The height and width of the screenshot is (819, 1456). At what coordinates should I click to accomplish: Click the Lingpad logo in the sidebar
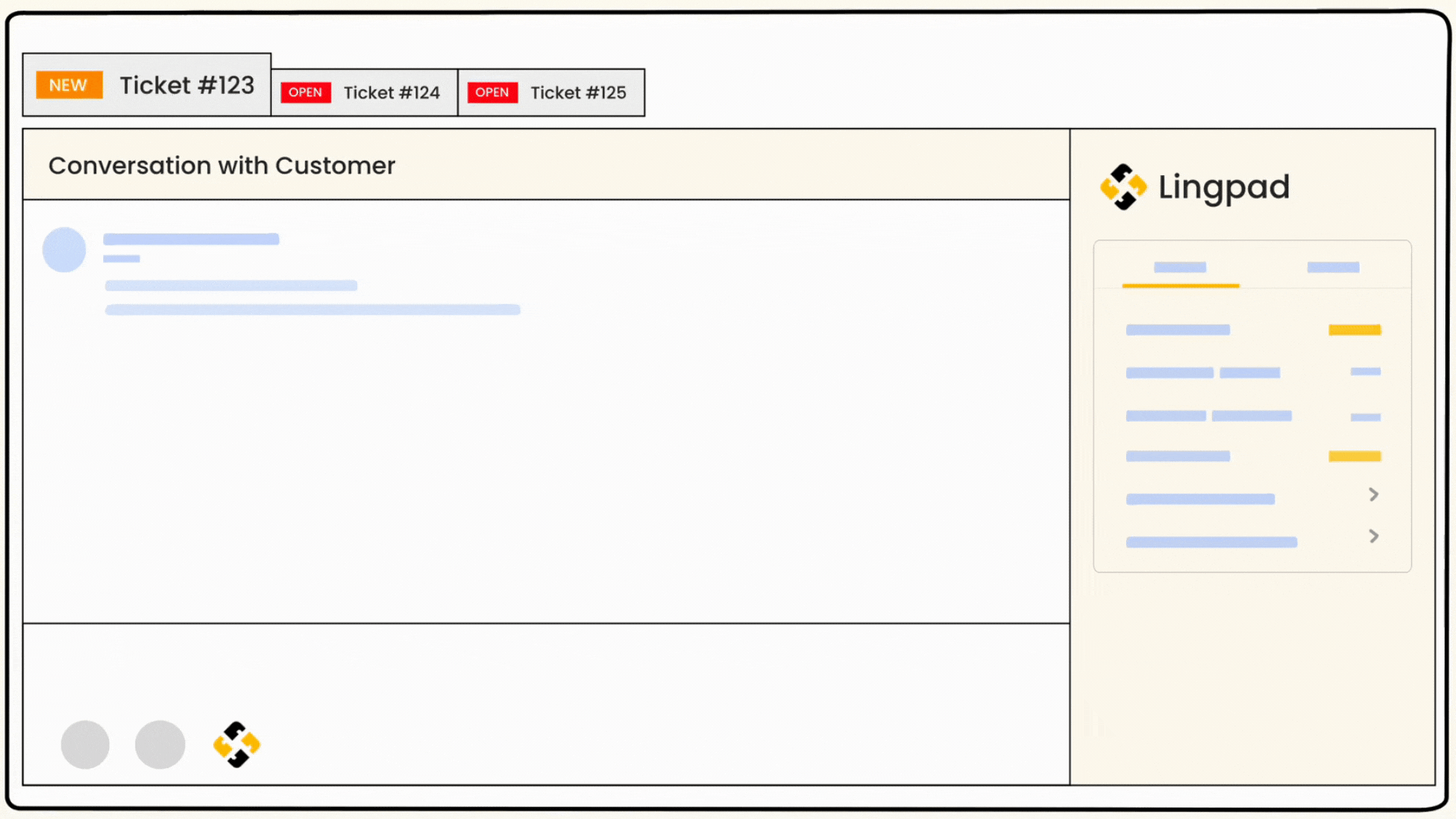coord(1123,187)
